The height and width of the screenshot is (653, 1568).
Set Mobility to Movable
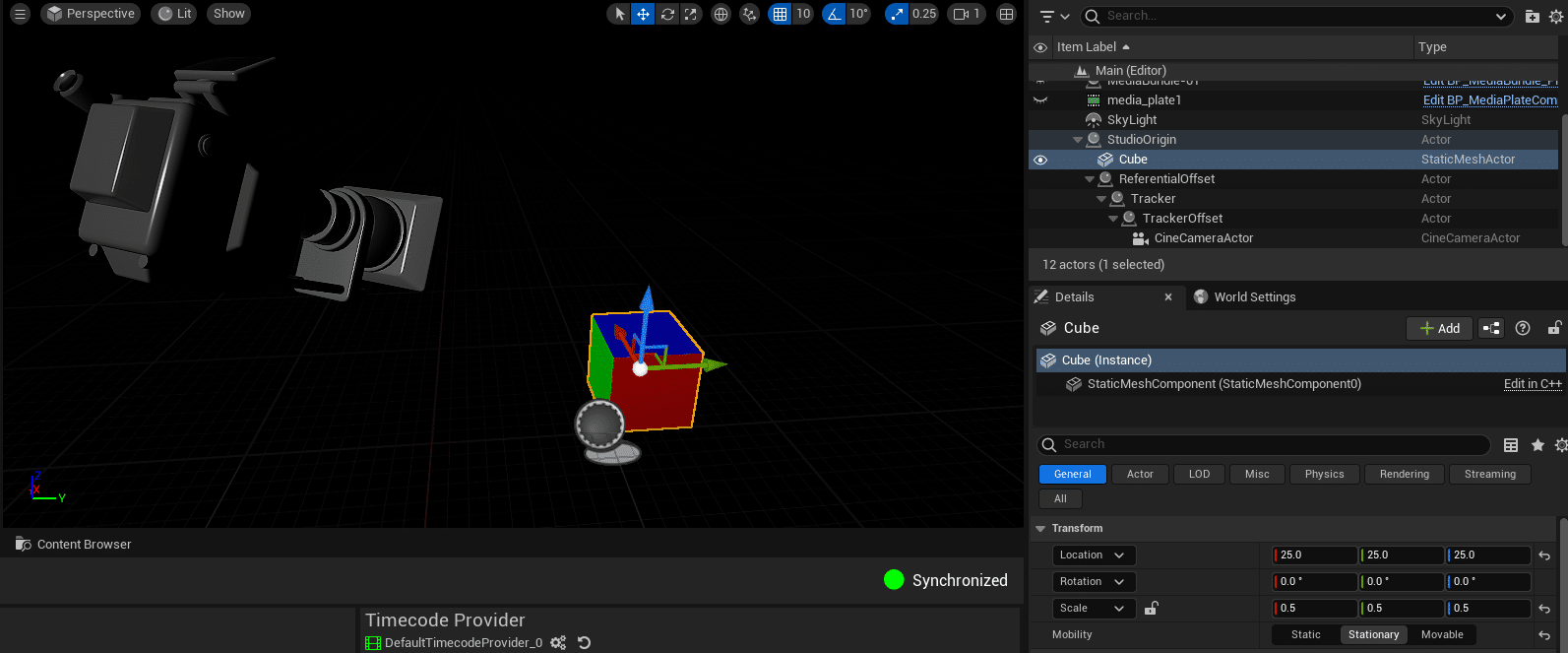click(x=1442, y=635)
